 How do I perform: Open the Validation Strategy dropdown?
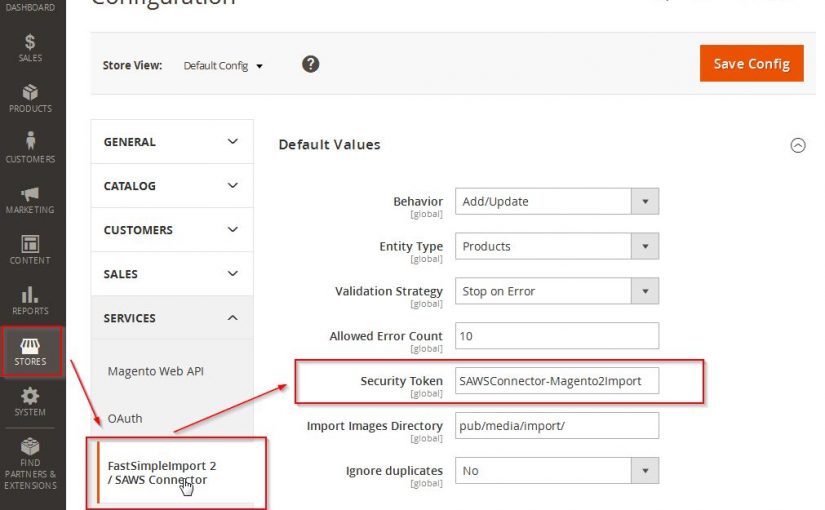[556, 291]
